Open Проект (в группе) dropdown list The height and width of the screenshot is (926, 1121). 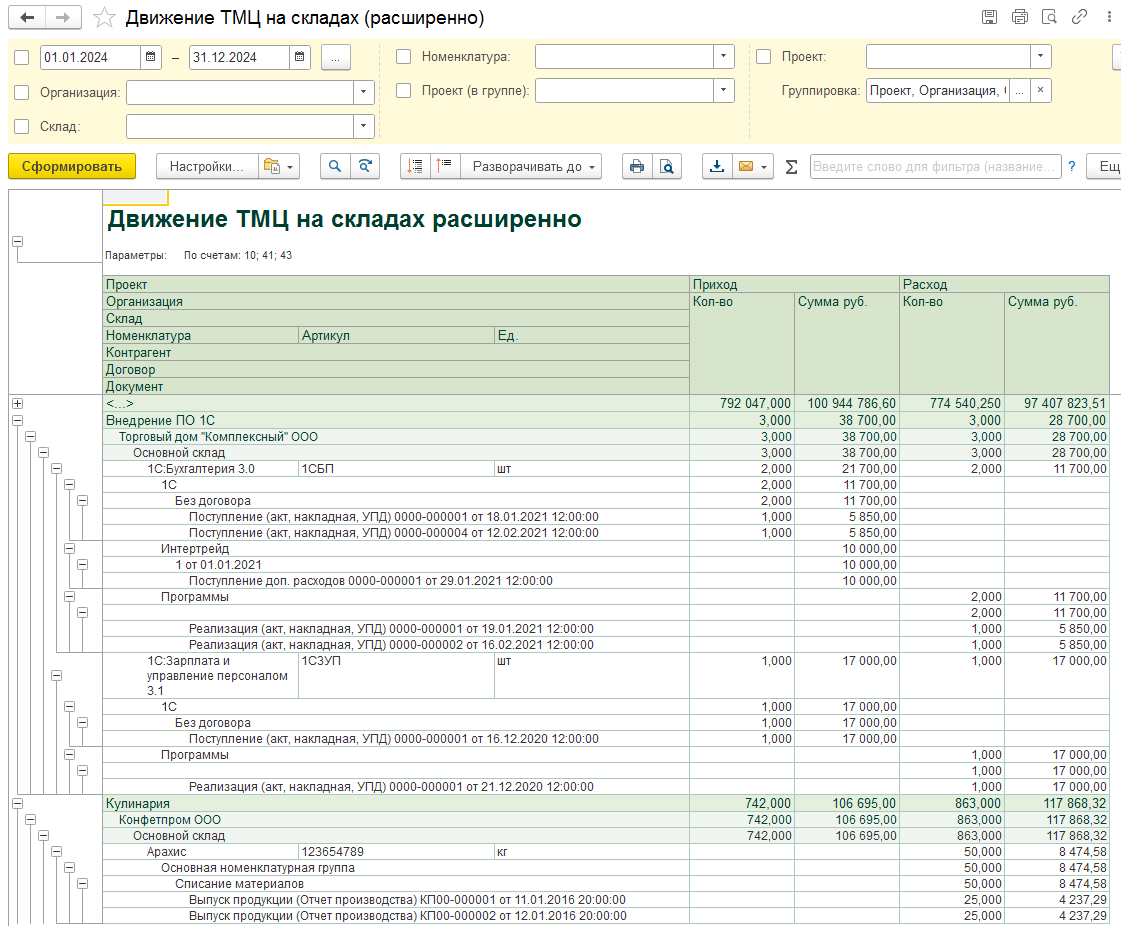click(724, 90)
